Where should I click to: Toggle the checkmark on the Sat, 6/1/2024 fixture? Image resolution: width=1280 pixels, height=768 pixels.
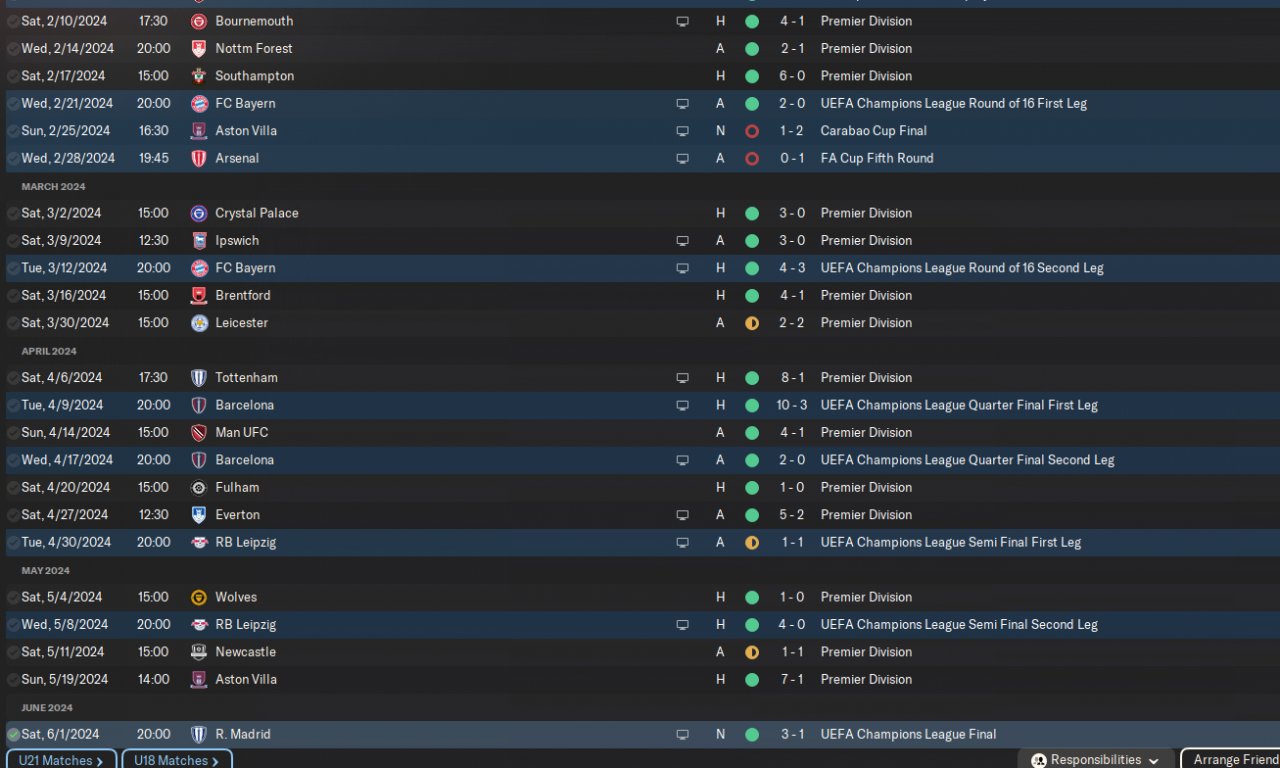[13, 734]
